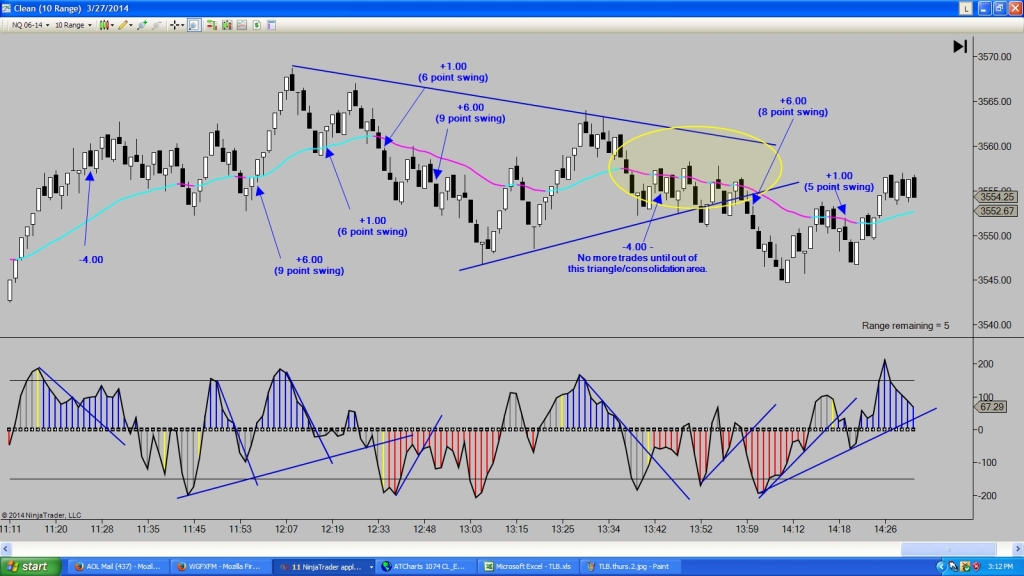Click the '+1.00 (6 point swing)' top annotation
This screenshot has height=576, width=1024.
click(453, 72)
